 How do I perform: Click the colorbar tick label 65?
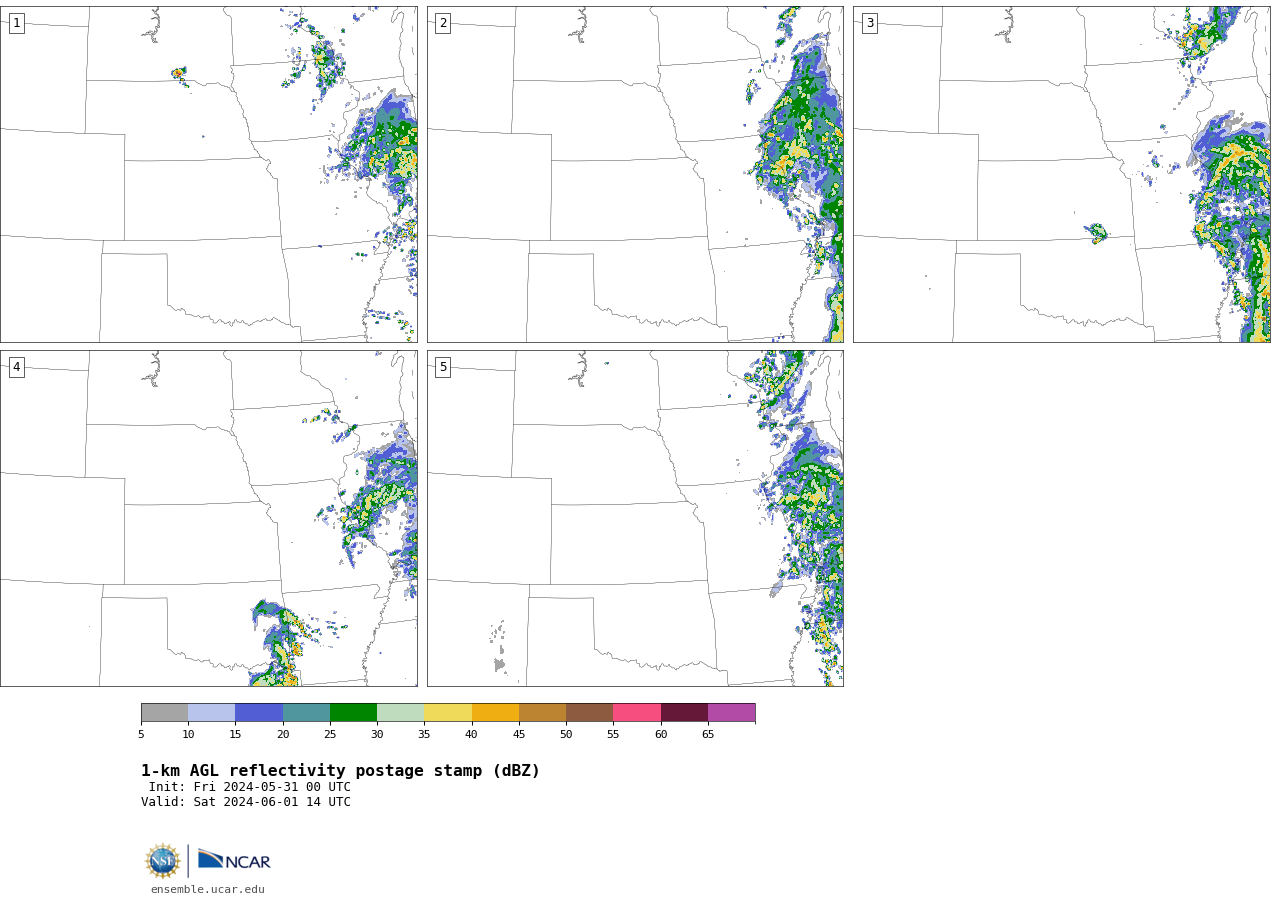tap(708, 734)
